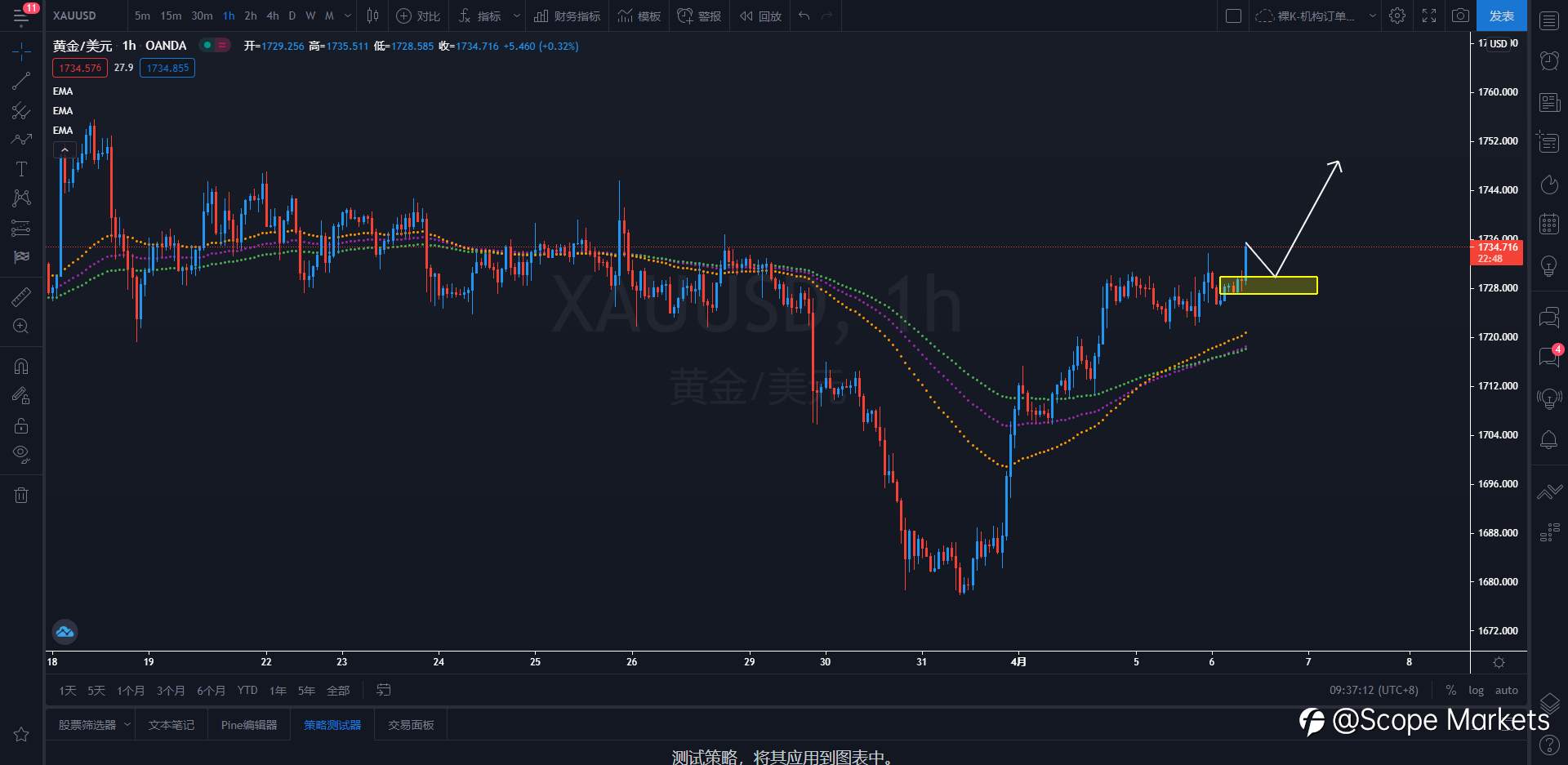Toggle percent scale mode
This screenshot has height=765, width=1568.
(x=1450, y=691)
